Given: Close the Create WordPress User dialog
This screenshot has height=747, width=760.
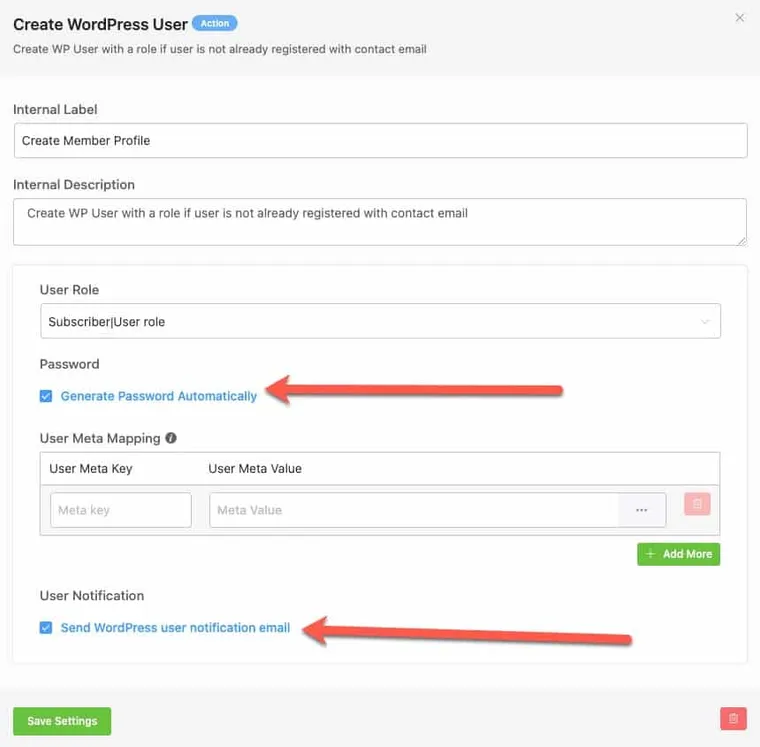Looking at the screenshot, I should point(739,18).
